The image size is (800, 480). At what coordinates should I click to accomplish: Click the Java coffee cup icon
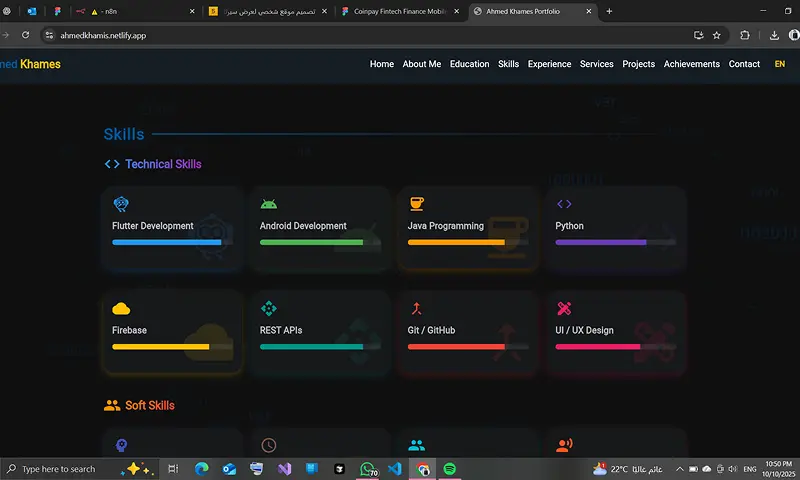coord(416,204)
